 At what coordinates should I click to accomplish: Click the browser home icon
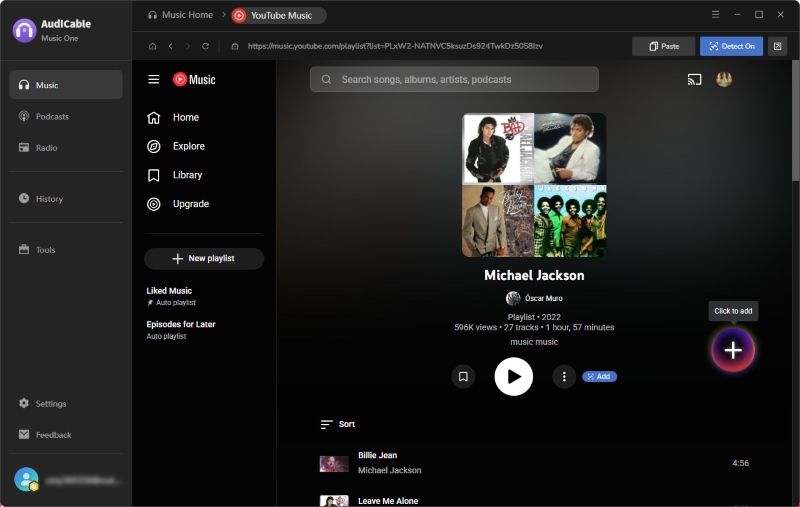[152, 46]
